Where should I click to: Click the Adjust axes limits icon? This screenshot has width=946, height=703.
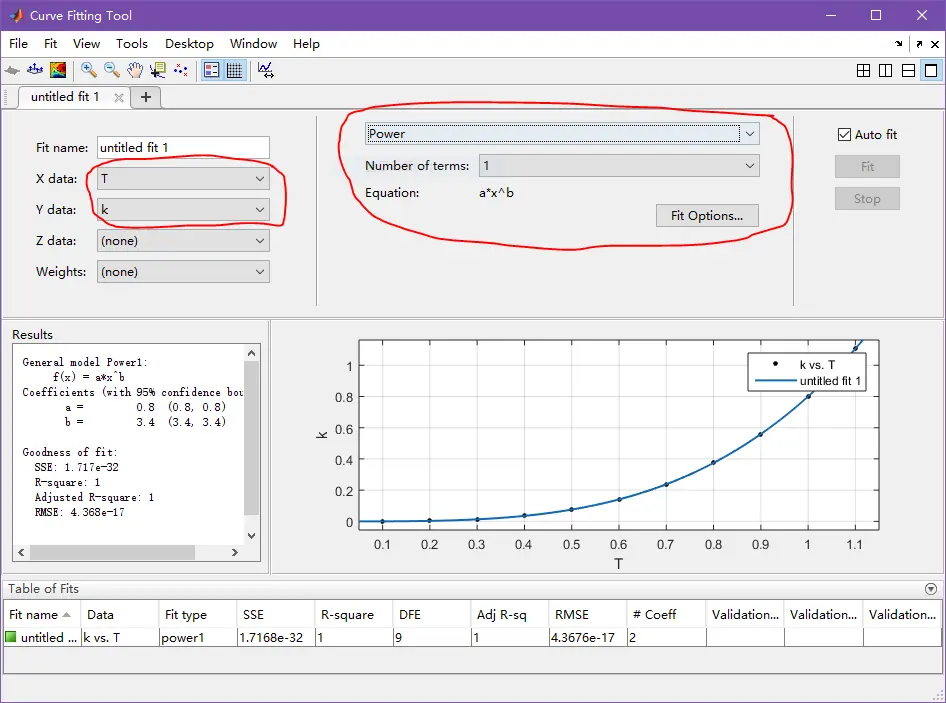coord(265,71)
